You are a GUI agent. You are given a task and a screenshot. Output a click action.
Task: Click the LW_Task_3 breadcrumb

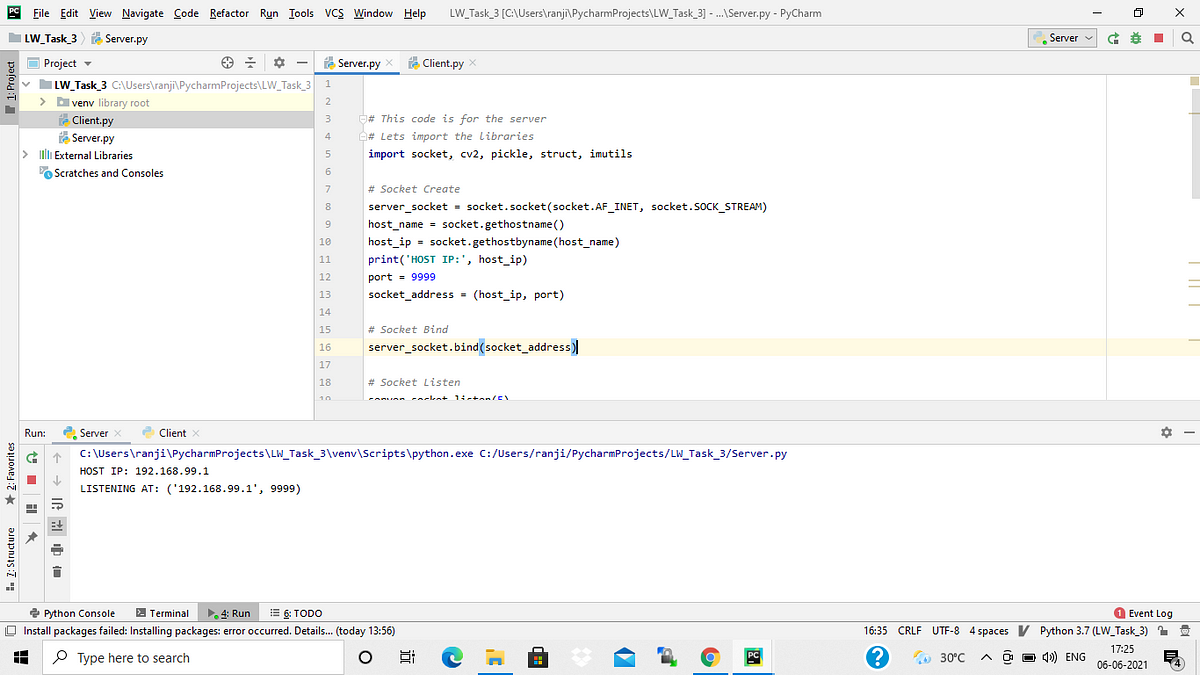(x=43, y=38)
